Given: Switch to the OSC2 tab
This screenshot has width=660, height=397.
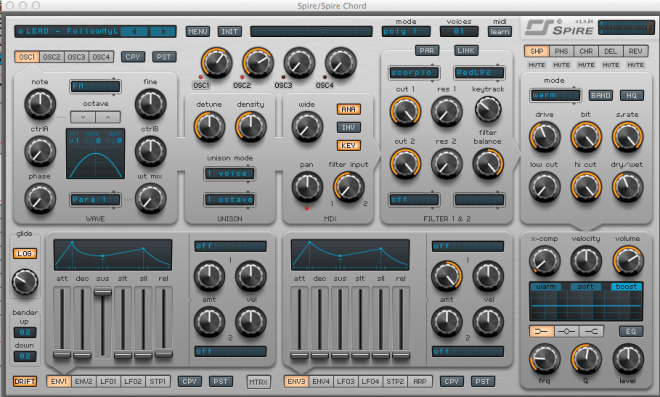Looking at the screenshot, I should coord(52,57).
